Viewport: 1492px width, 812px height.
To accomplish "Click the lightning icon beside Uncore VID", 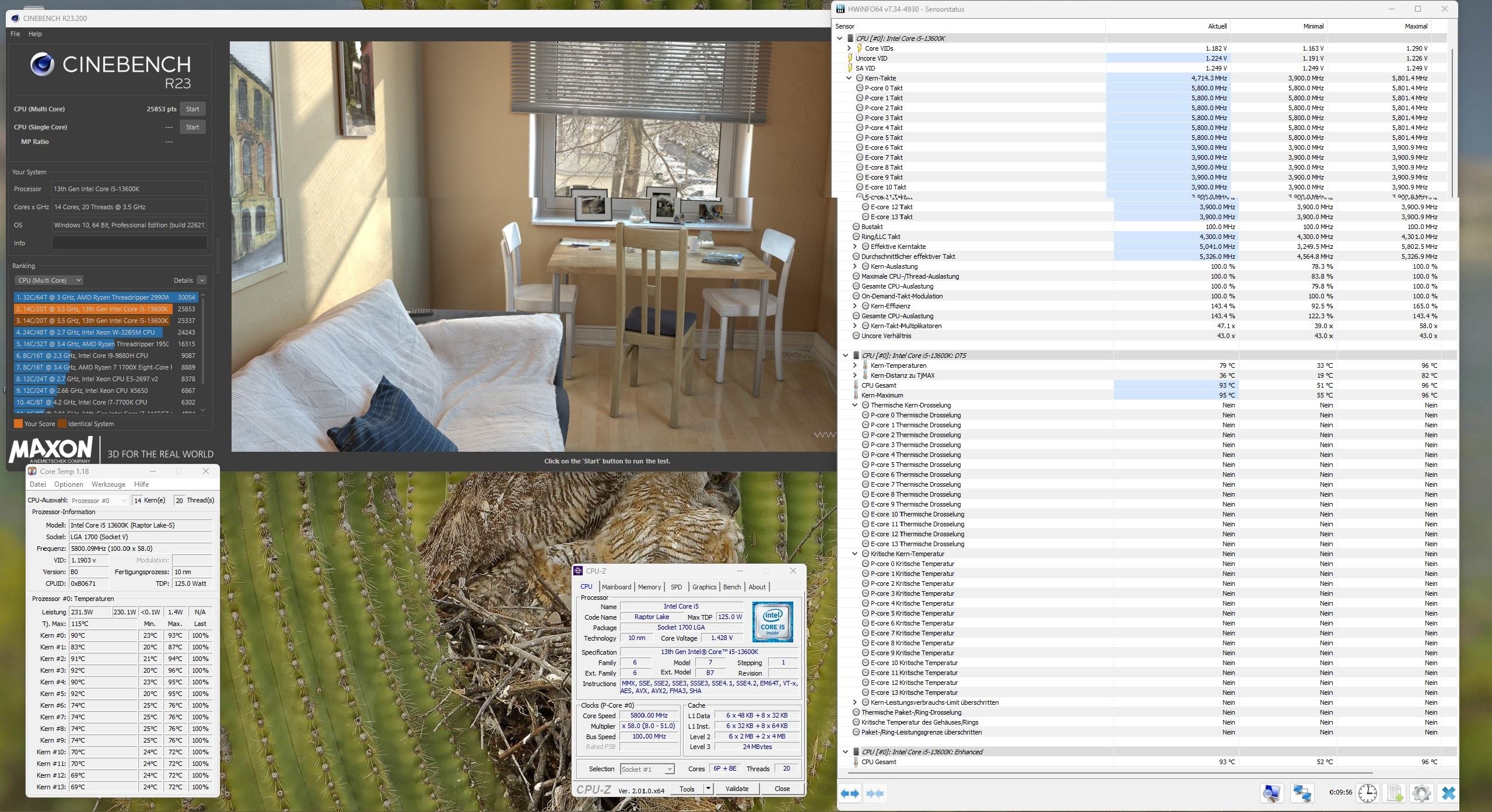I will [850, 58].
